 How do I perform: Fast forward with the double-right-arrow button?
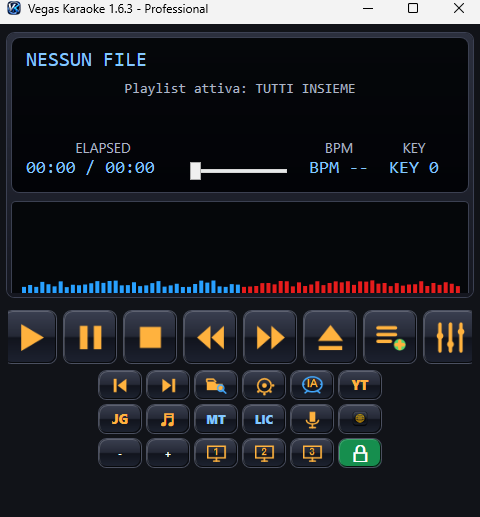pyautogui.click(x=270, y=337)
